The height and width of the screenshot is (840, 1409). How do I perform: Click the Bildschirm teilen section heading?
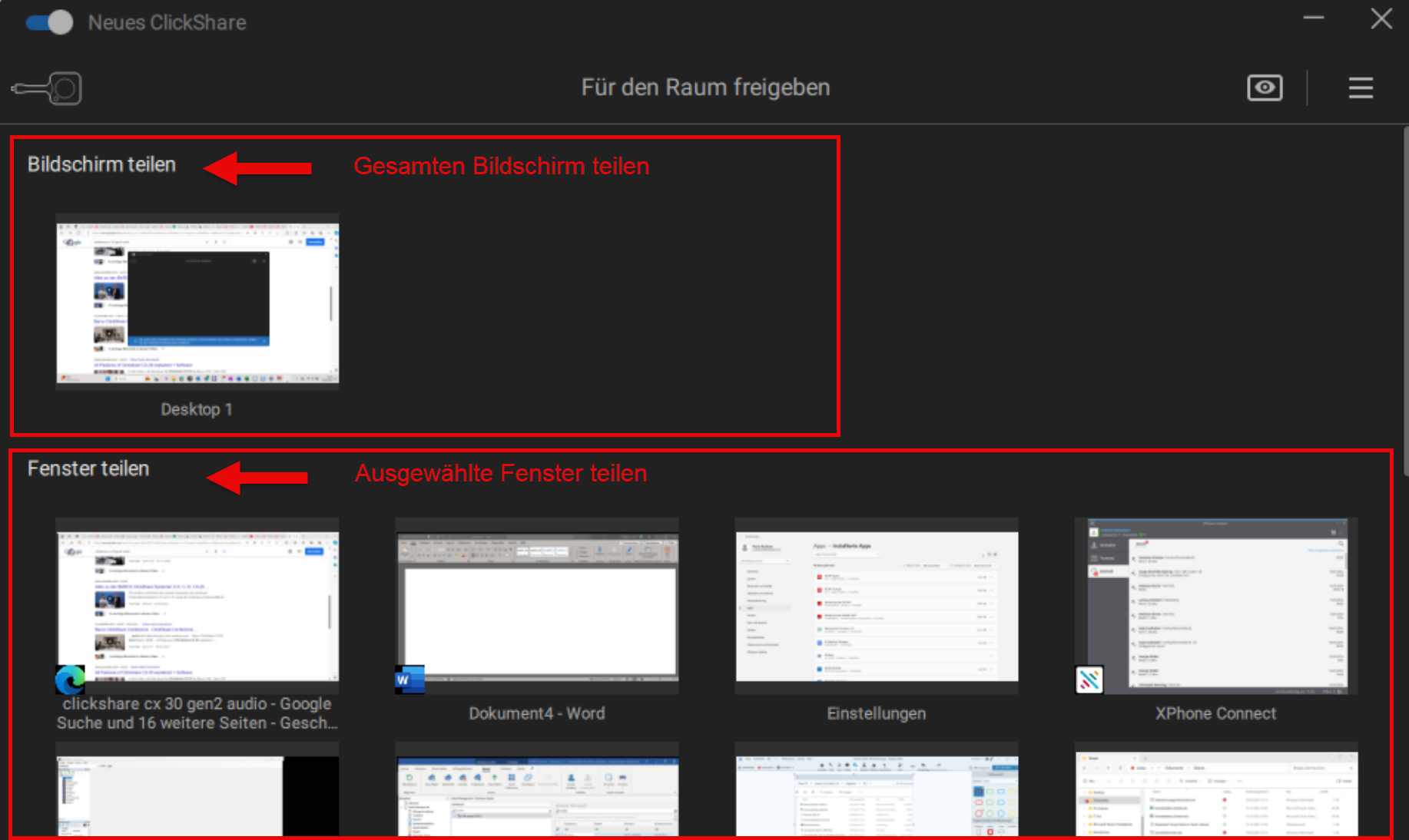coord(101,164)
